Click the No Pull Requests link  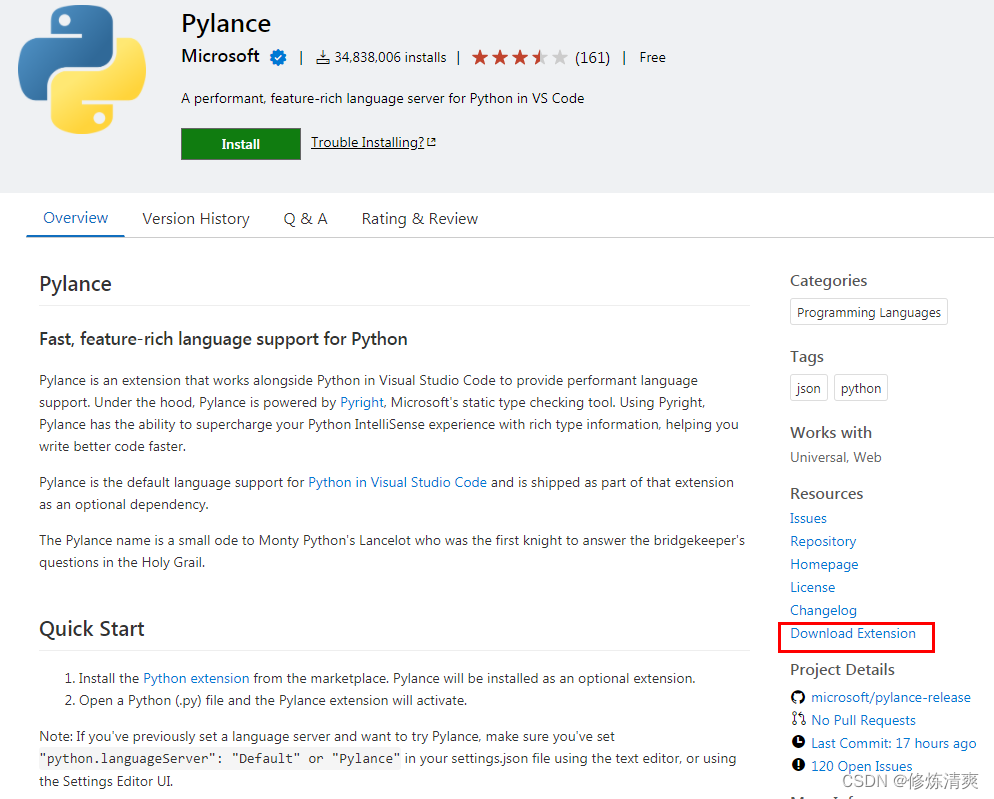pos(863,720)
